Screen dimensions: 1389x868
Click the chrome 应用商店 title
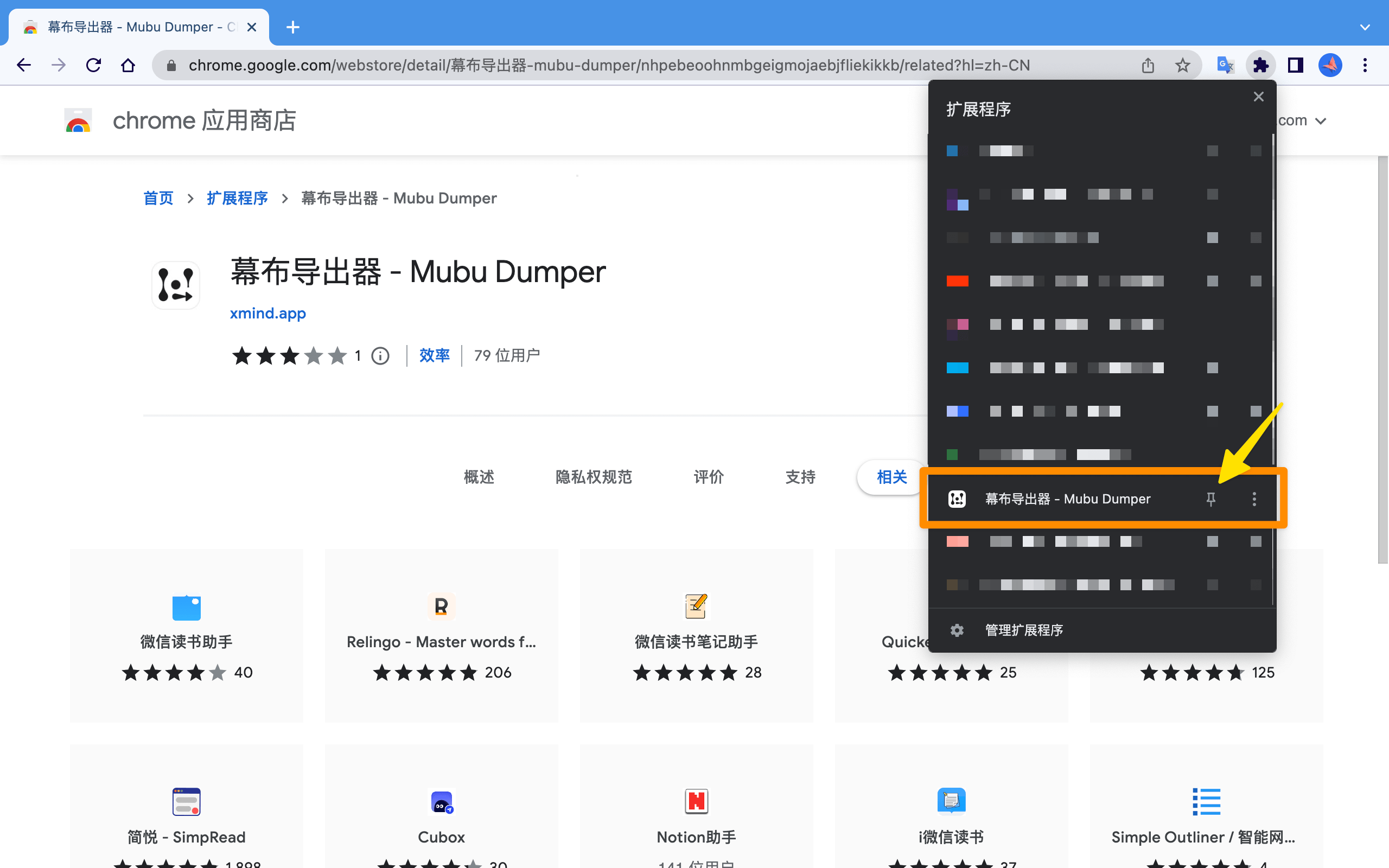point(205,120)
